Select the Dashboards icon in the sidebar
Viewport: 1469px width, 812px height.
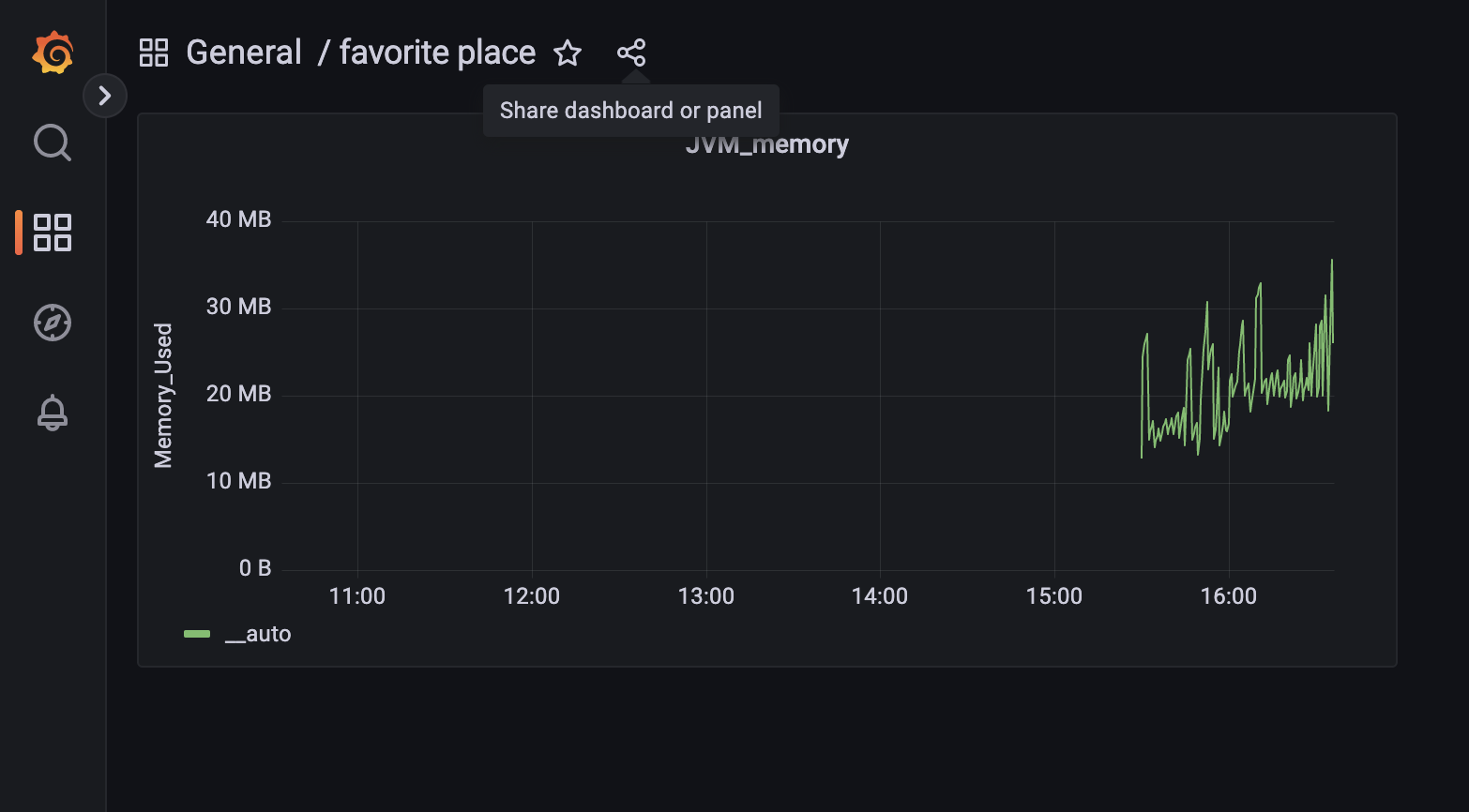52,233
